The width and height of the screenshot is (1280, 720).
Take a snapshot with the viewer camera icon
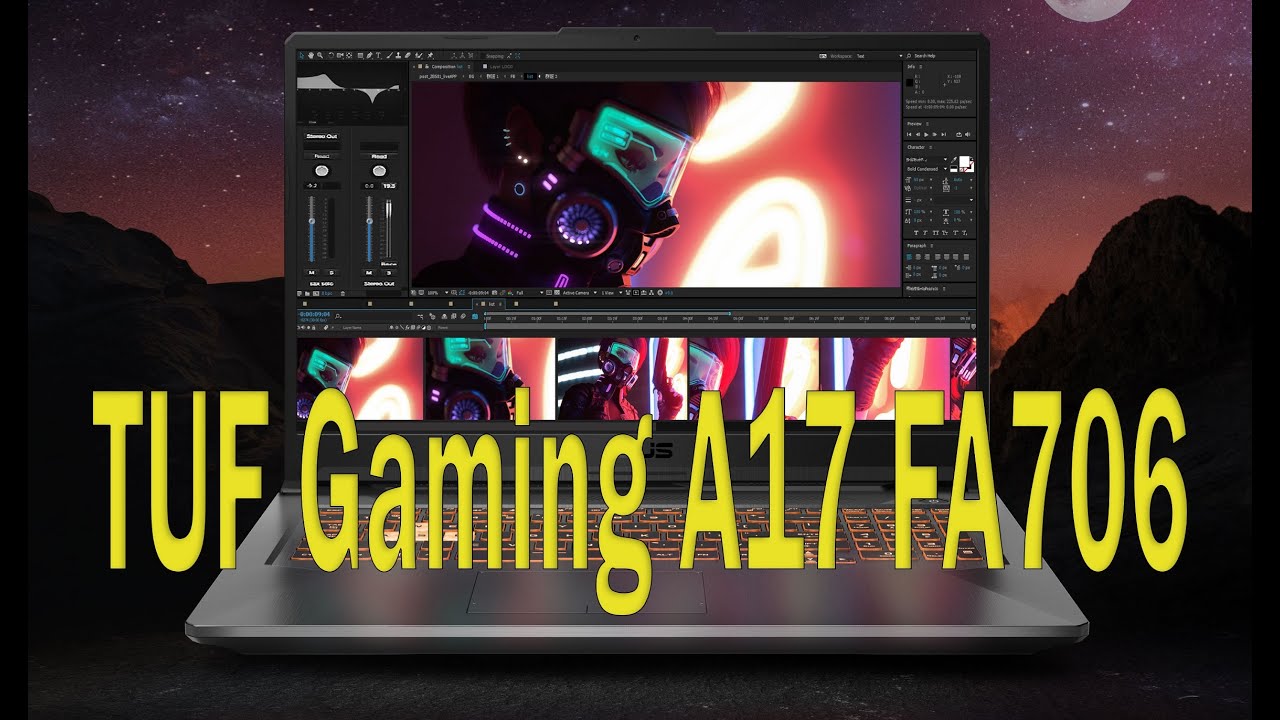tap(494, 293)
